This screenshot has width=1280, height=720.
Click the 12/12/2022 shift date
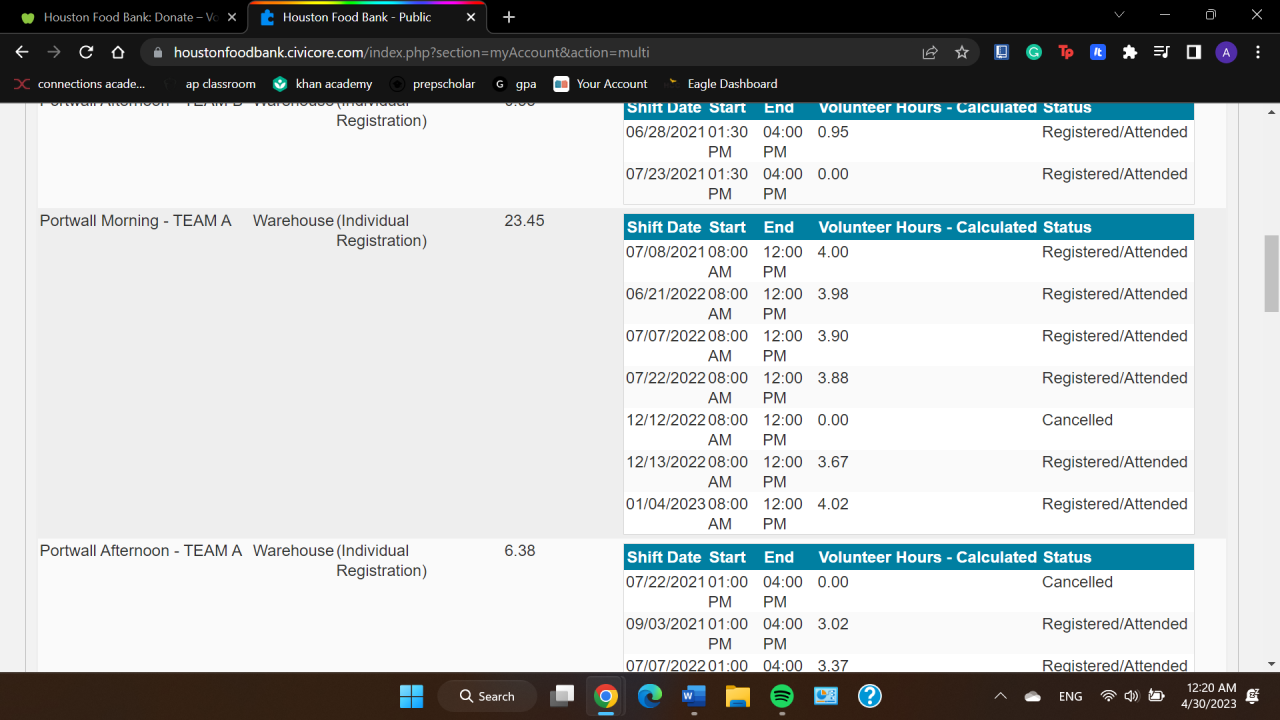coord(666,420)
